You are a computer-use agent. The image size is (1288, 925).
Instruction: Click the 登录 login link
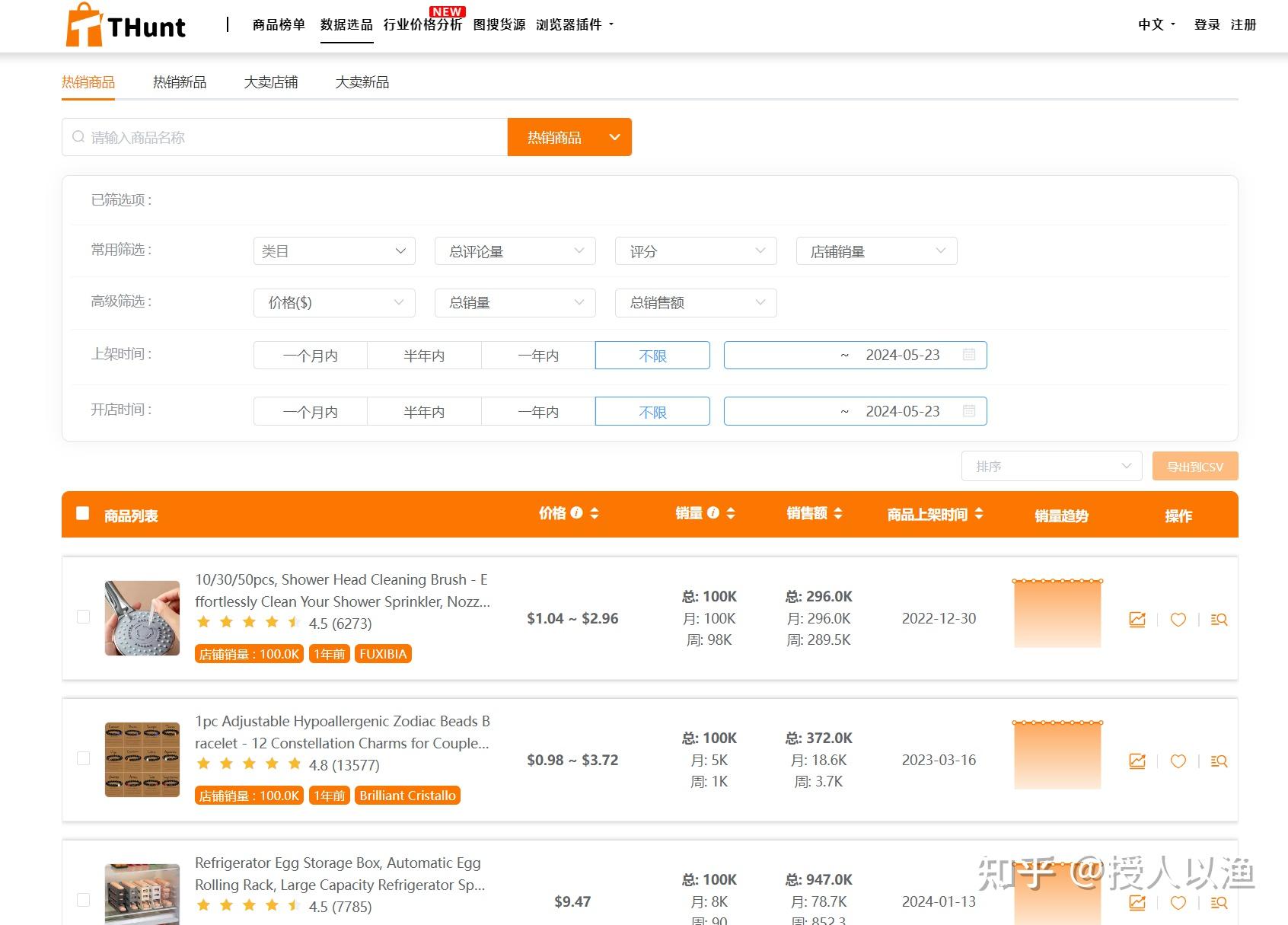point(1207,24)
